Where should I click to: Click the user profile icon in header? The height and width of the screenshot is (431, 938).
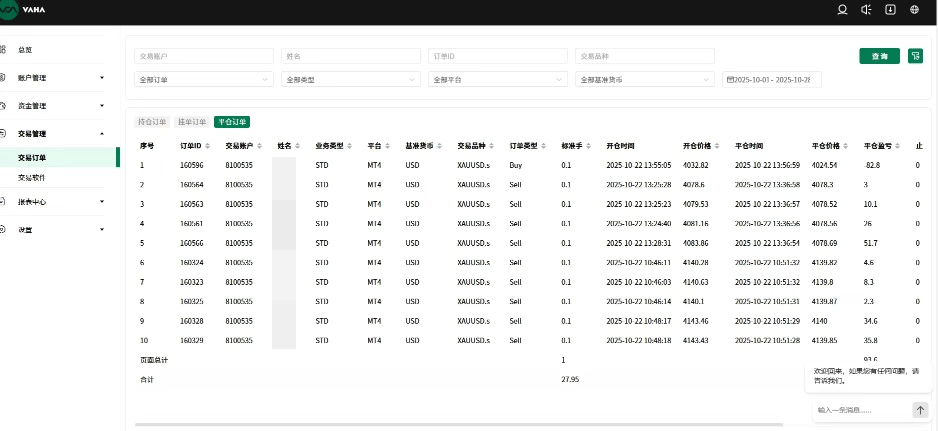click(842, 10)
